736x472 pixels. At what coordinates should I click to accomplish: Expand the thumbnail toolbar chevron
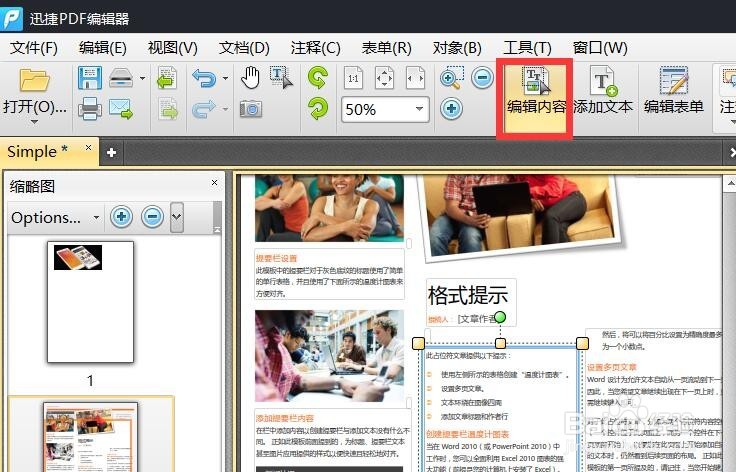pos(176,217)
